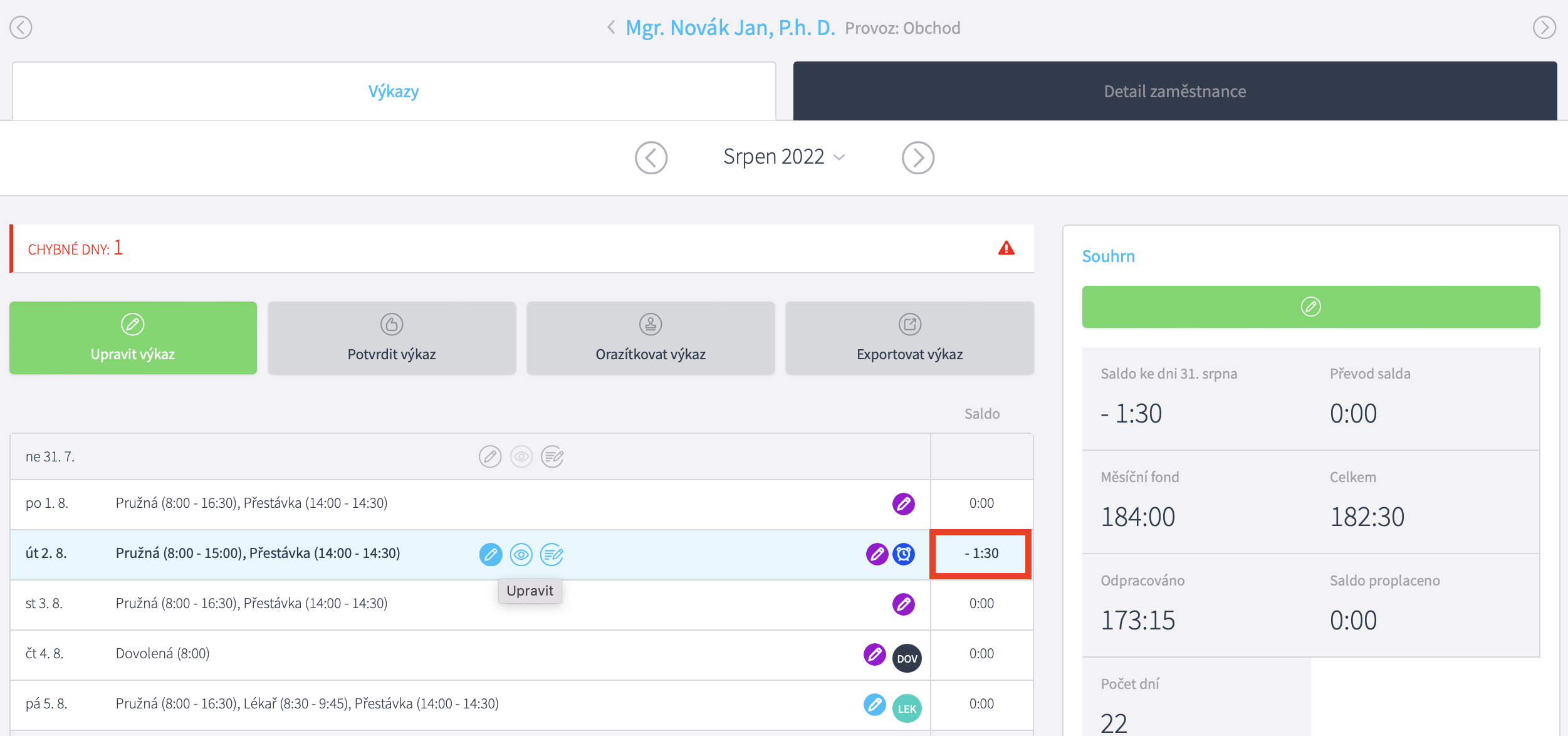Click the highlighted - 1:30 saldo cell

point(981,553)
